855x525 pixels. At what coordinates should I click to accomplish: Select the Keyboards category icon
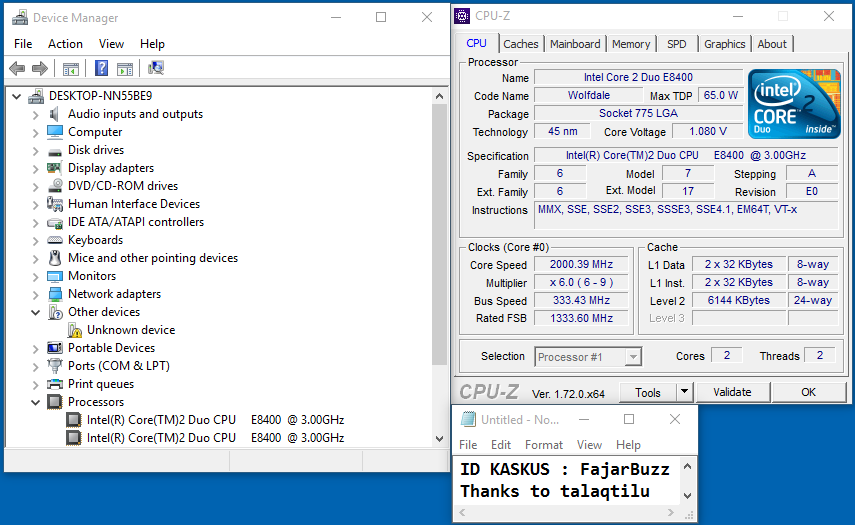coord(55,240)
